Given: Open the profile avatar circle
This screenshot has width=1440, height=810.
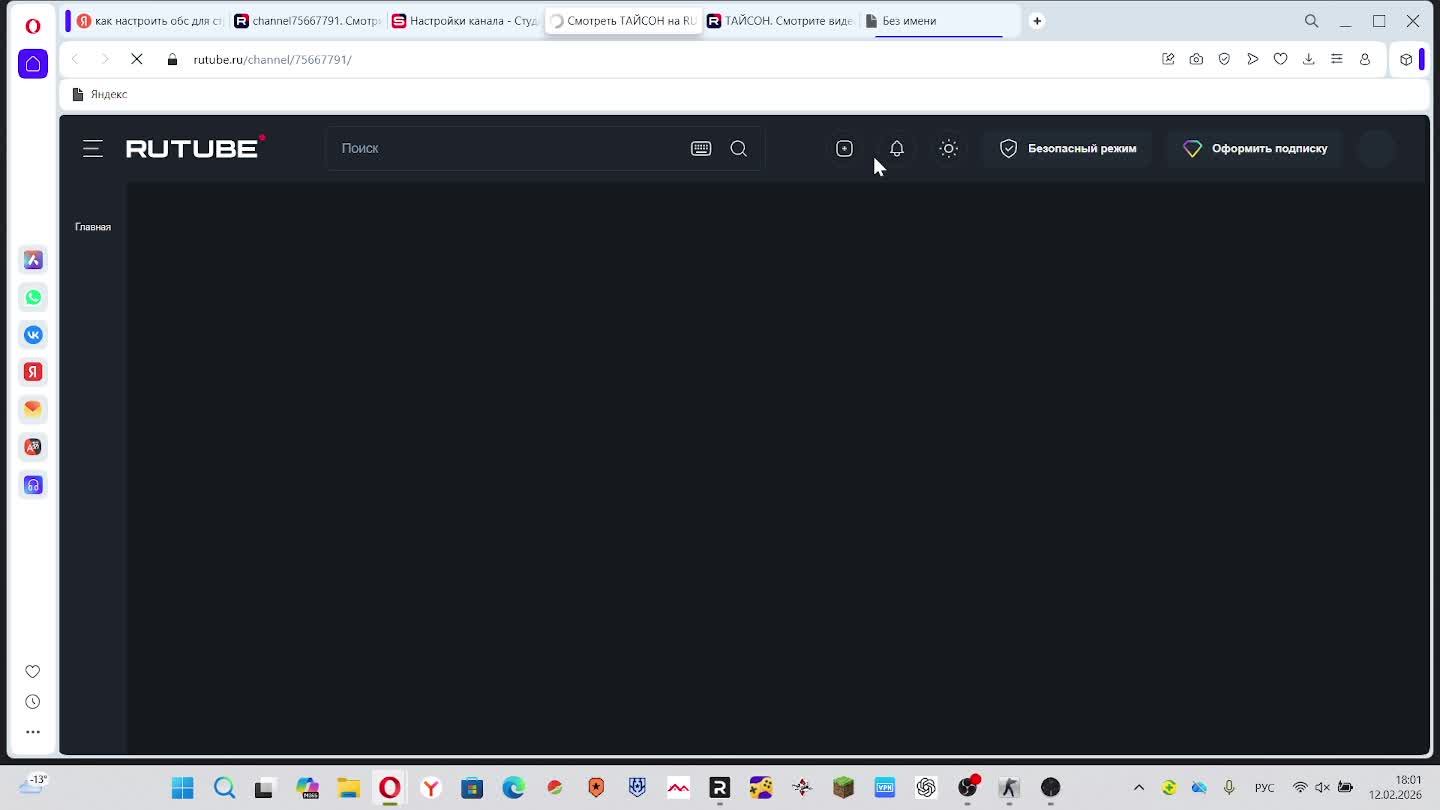Looking at the screenshot, I should pos(1377,148).
